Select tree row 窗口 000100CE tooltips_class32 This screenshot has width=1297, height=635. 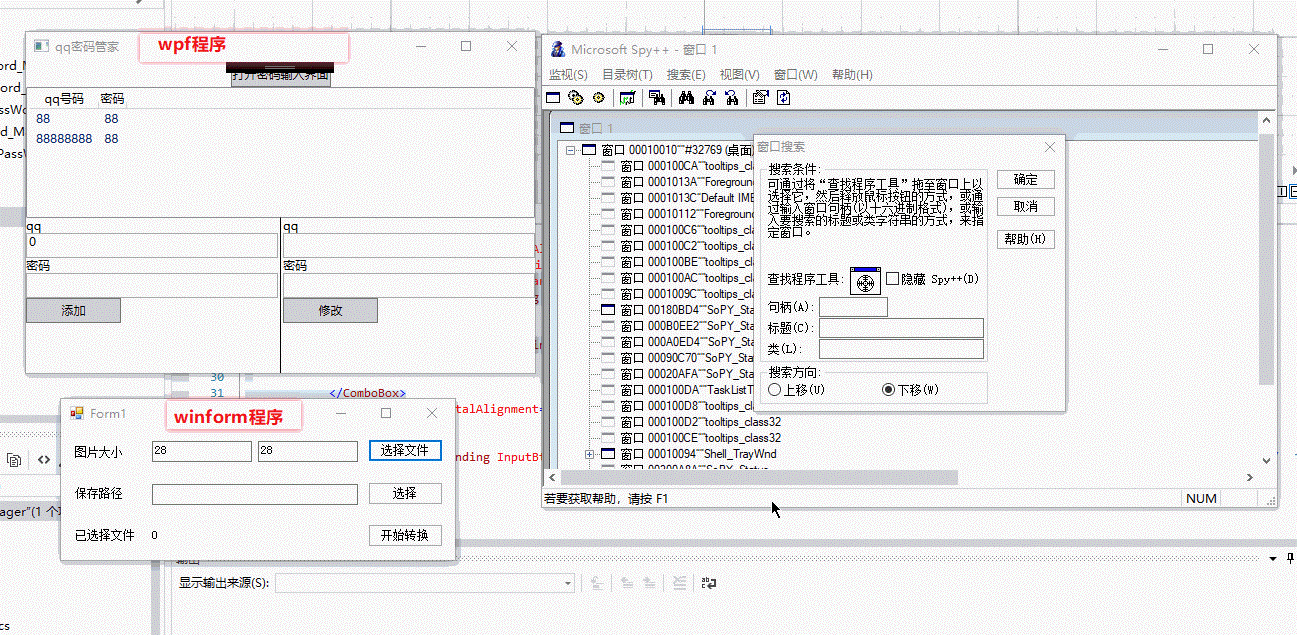(701, 438)
